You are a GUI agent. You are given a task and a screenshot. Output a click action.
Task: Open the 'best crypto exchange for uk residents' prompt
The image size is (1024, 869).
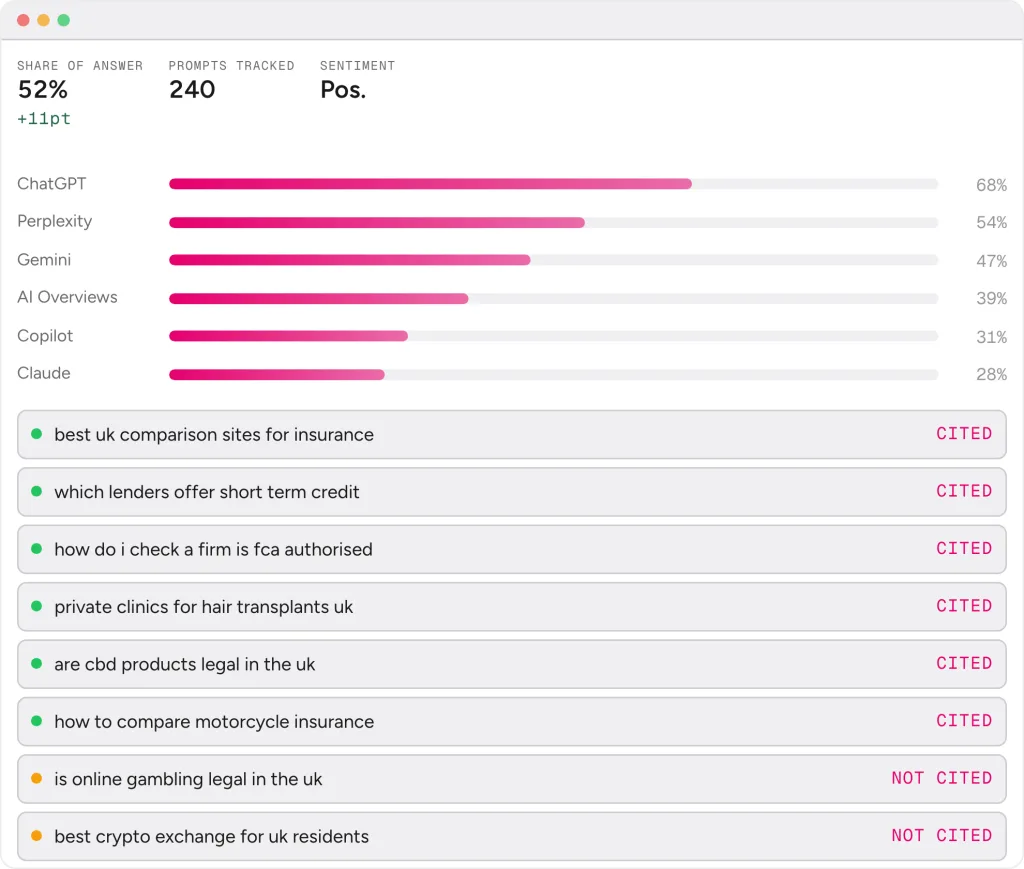(x=511, y=836)
